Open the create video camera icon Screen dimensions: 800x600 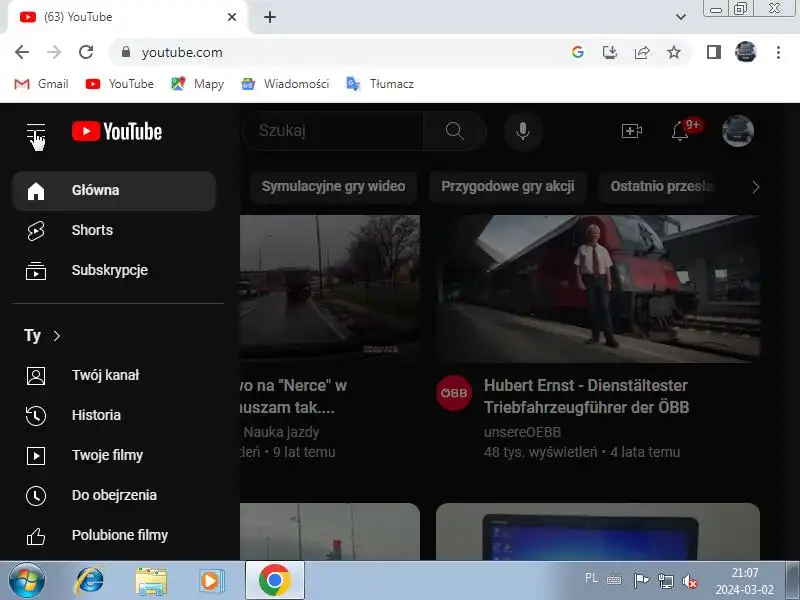(x=632, y=131)
